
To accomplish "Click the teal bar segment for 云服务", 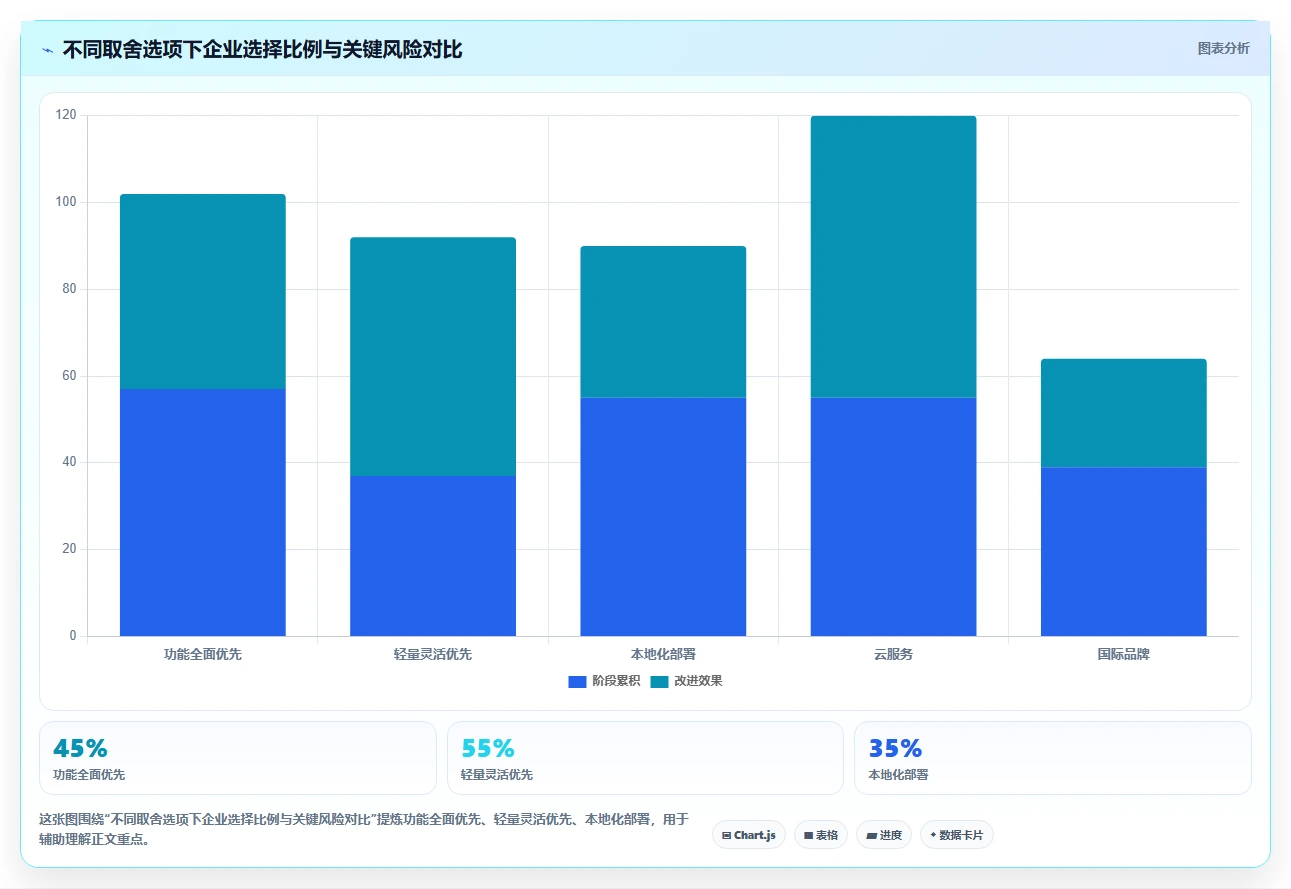I will click(x=893, y=257).
